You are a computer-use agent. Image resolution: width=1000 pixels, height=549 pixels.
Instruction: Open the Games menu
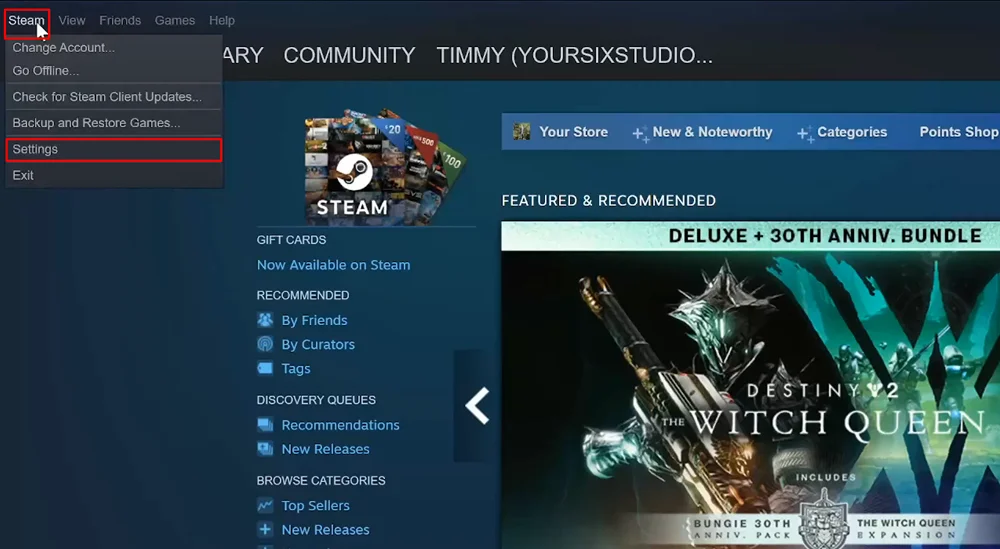point(175,20)
